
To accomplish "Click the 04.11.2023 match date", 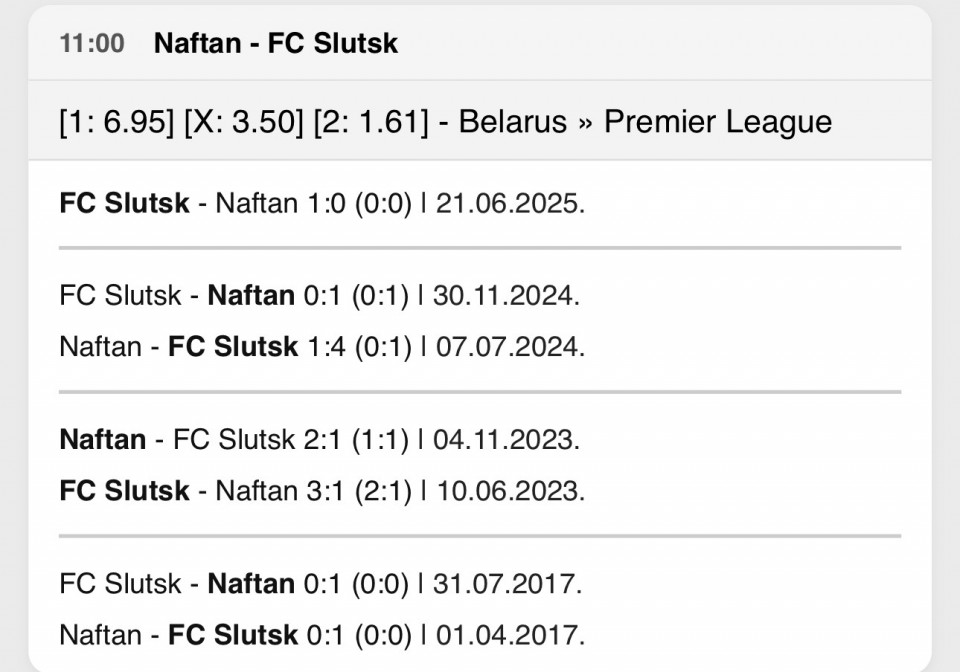I will click(506, 439).
